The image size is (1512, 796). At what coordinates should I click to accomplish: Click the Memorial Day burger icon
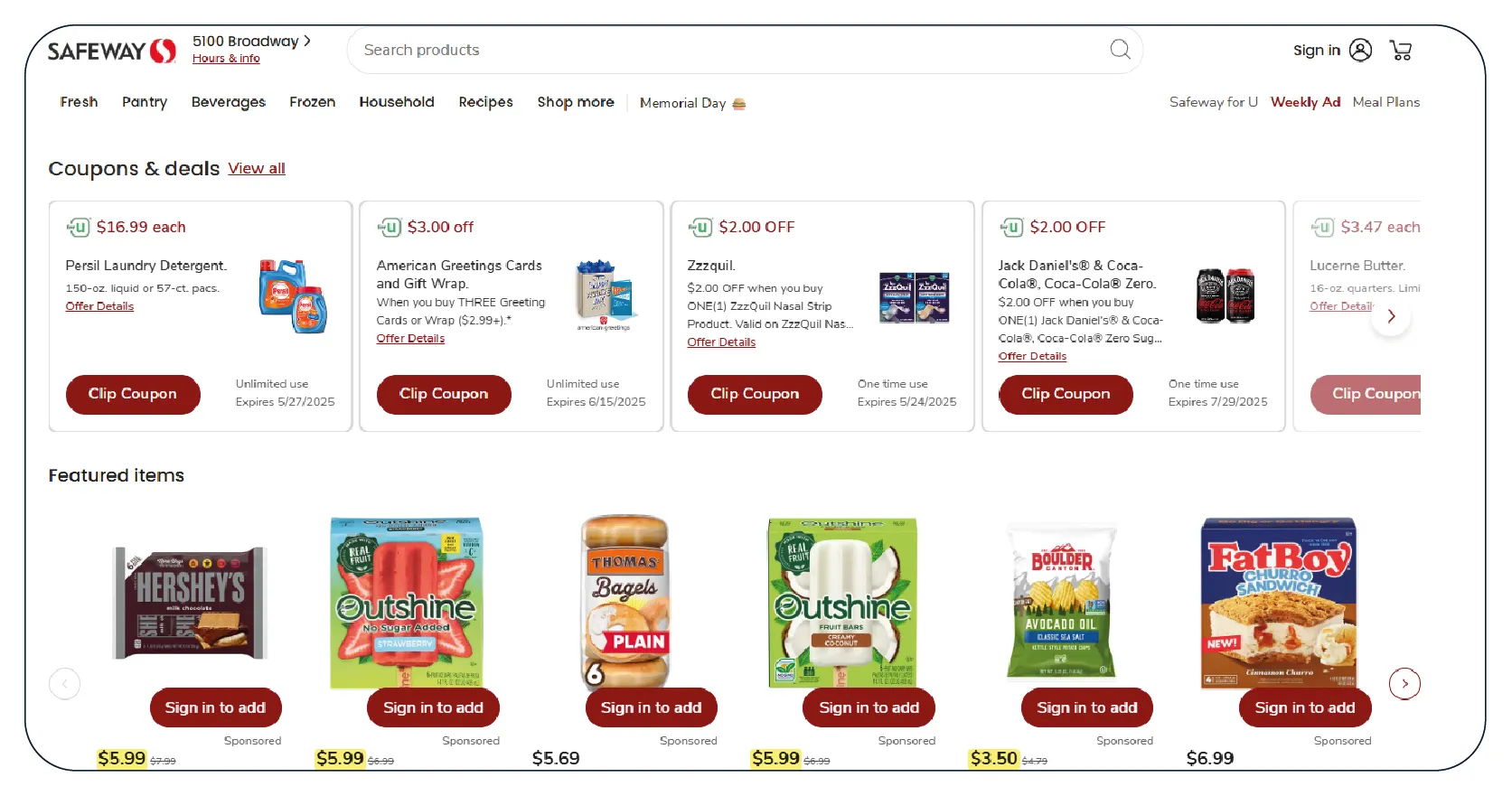tap(739, 103)
